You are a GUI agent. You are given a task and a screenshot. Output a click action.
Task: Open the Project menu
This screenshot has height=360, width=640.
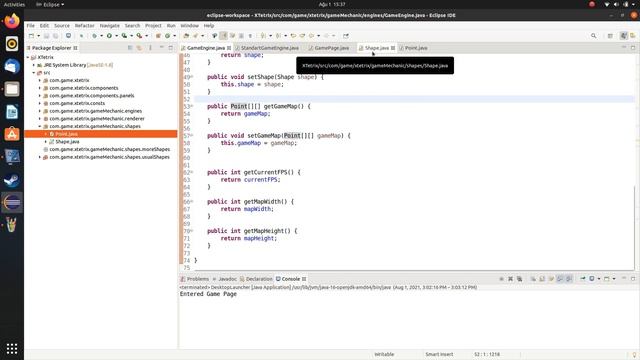coord(153,25)
